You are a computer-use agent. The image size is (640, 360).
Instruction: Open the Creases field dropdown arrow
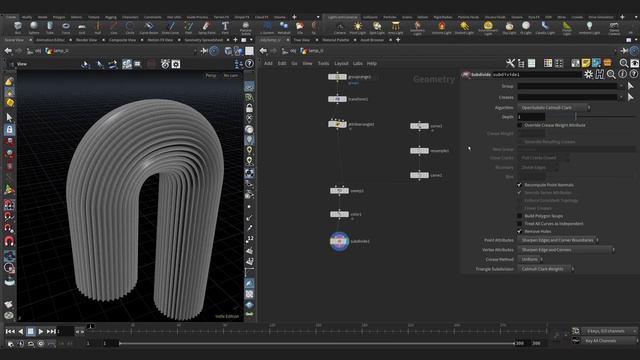pyautogui.click(x=622, y=97)
